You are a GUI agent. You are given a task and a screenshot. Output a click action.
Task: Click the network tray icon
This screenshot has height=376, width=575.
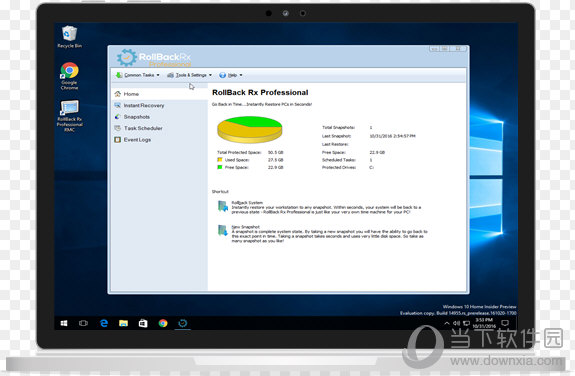(x=466, y=323)
